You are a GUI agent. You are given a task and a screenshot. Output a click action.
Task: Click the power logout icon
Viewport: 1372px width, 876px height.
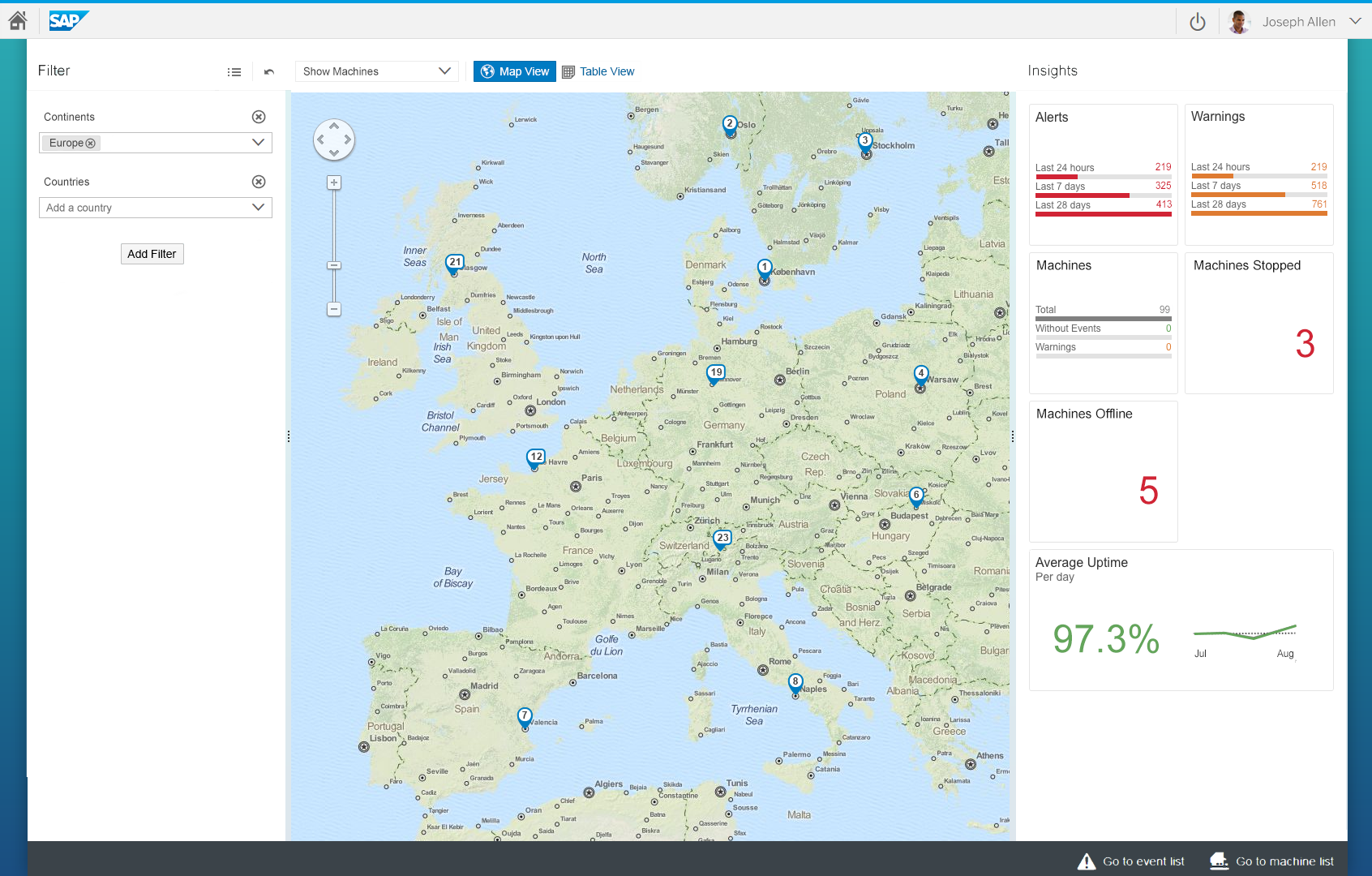[x=1197, y=22]
